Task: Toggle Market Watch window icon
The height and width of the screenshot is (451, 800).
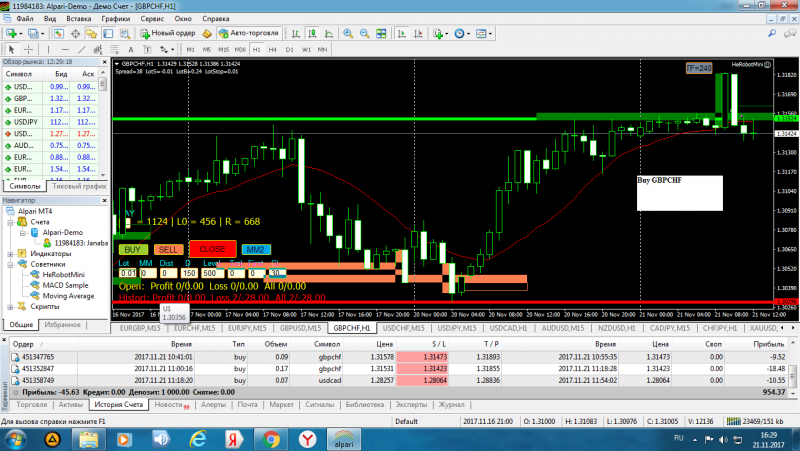Action: pos(59,34)
